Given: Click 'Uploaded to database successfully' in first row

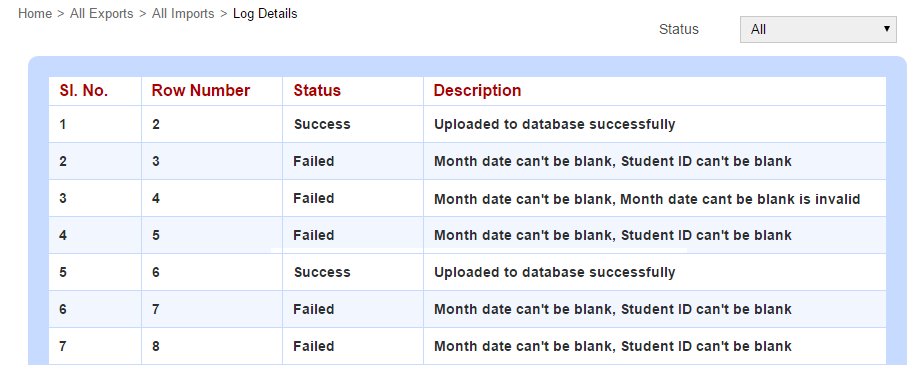Looking at the screenshot, I should 555,124.
